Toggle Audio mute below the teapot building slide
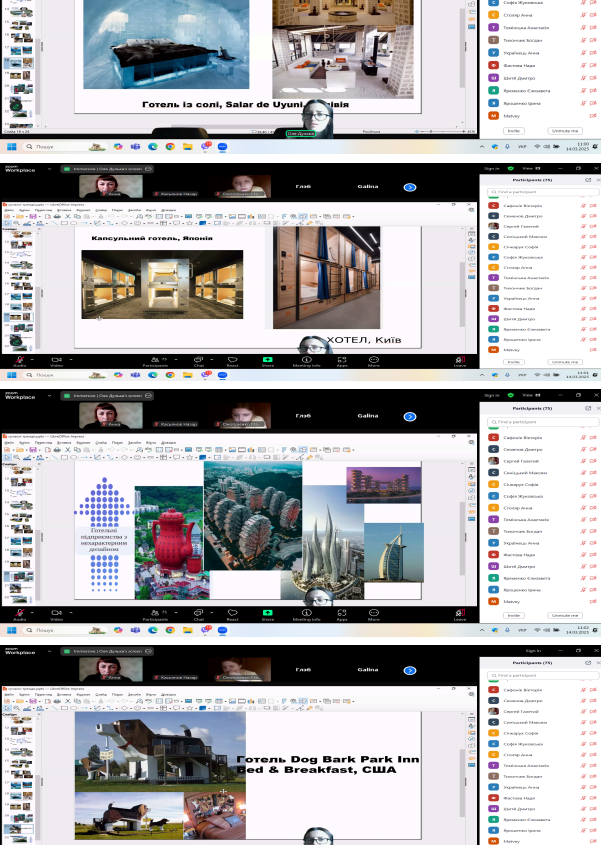Screen dimensions: 601x845 click(x=20, y=612)
